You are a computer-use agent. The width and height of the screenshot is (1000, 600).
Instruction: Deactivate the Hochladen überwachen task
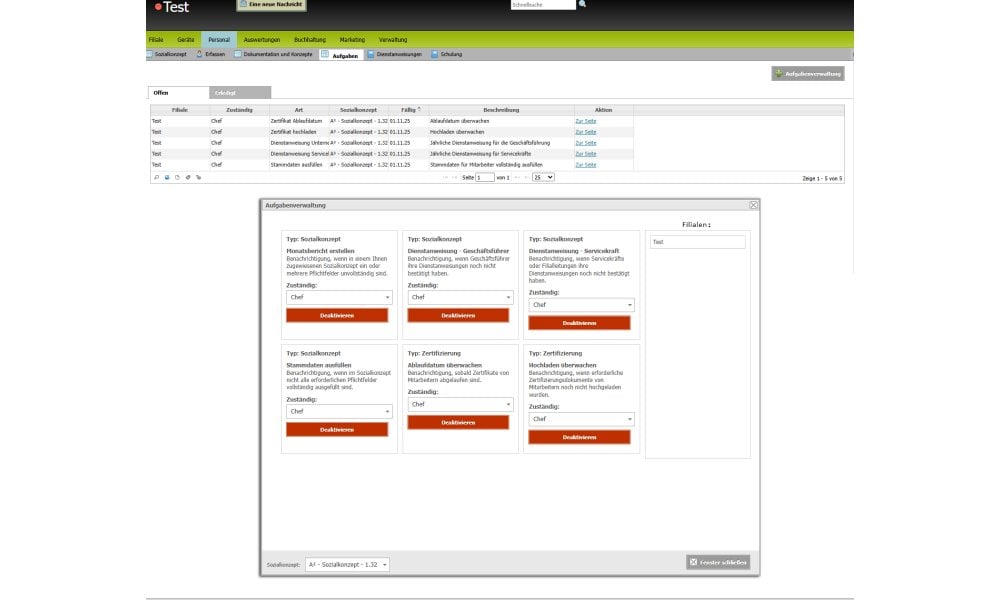[x=579, y=437]
